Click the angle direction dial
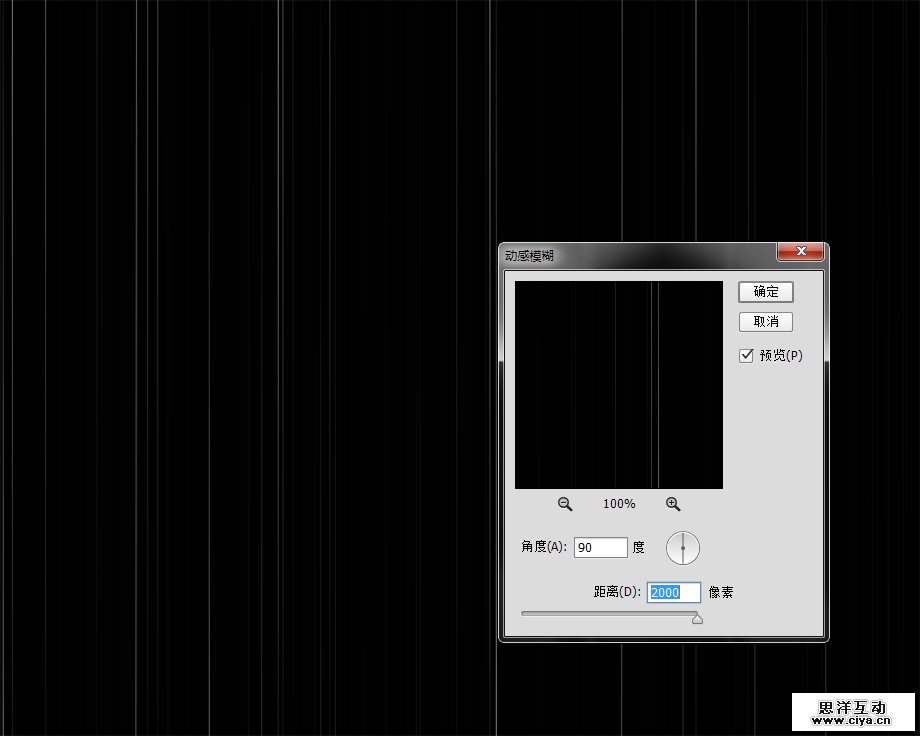The image size is (920, 736). tap(683, 548)
